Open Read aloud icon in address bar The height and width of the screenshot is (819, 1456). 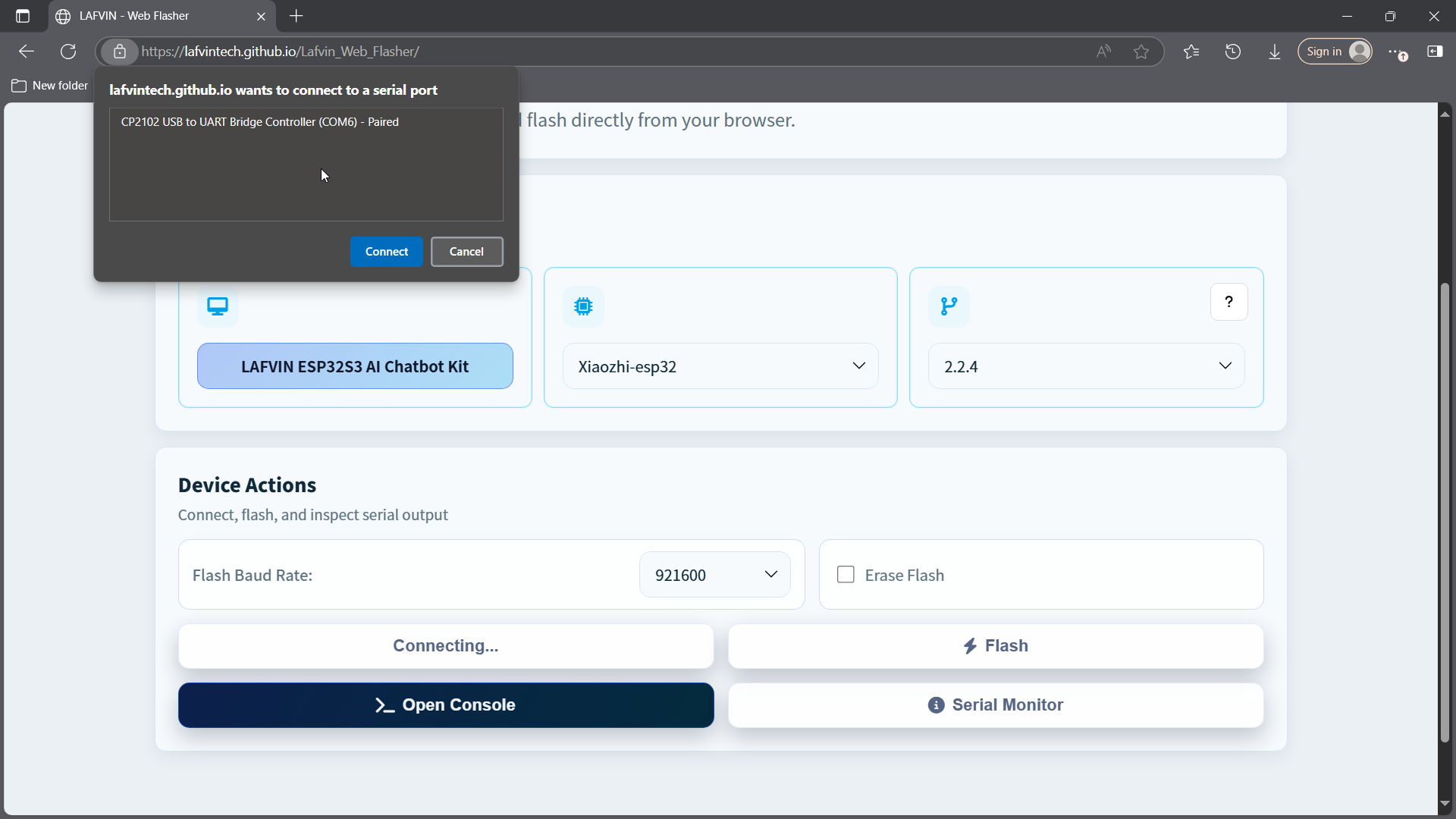tap(1103, 52)
